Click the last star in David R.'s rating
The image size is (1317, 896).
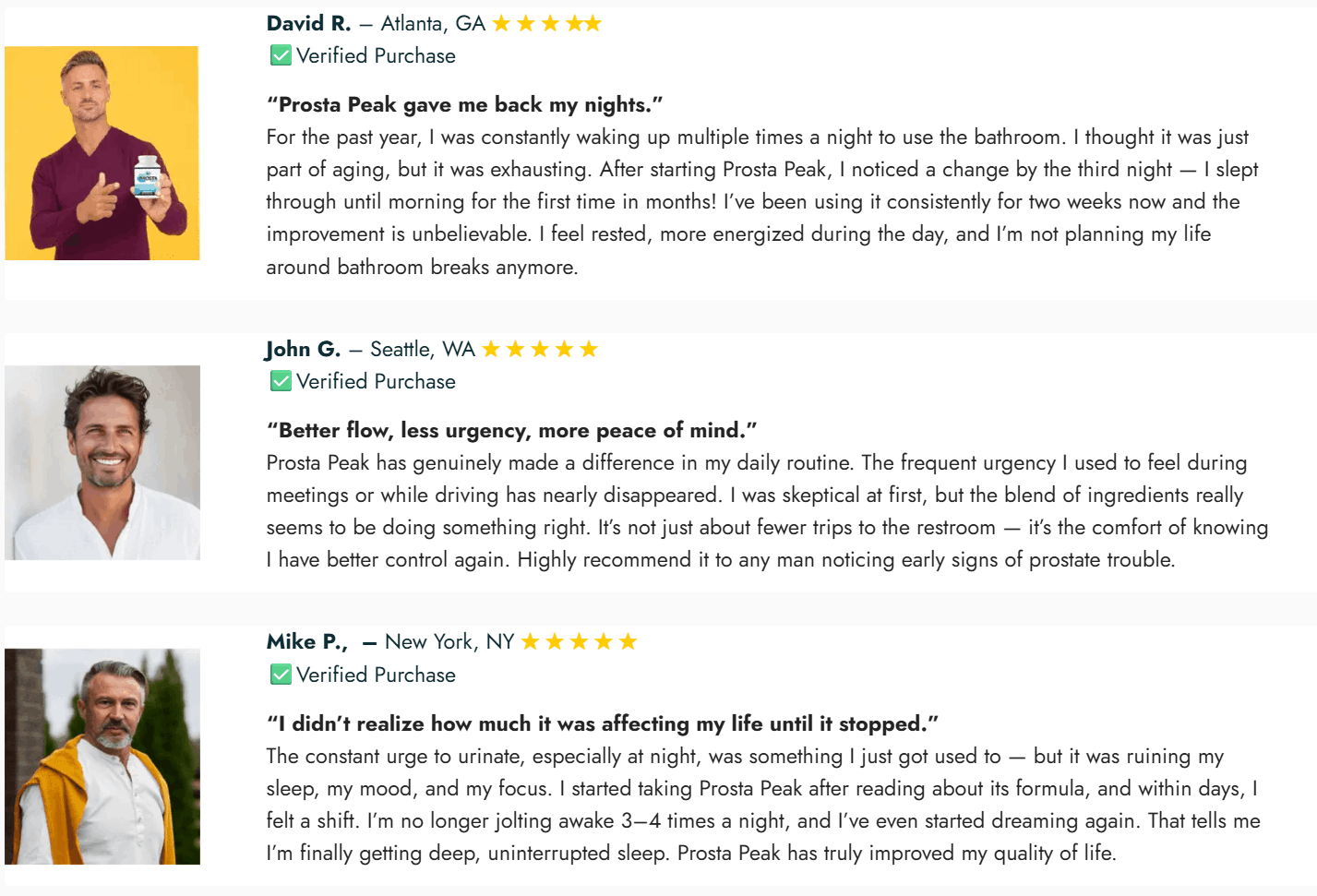(593, 23)
